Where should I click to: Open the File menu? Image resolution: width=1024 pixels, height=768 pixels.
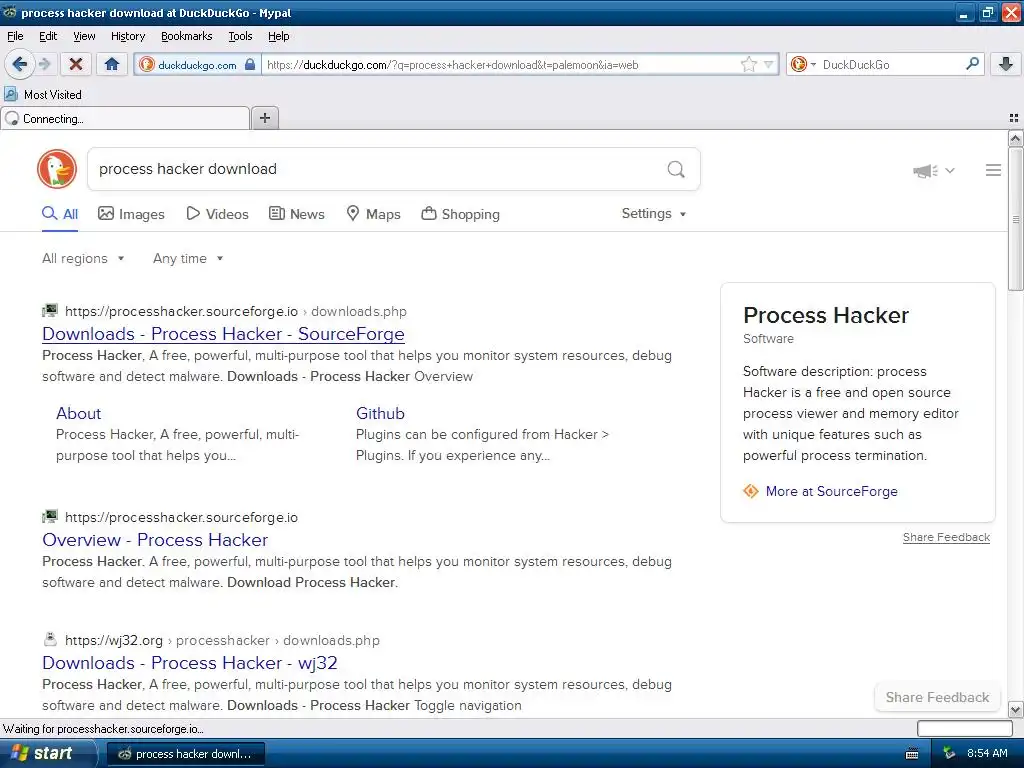coord(15,36)
